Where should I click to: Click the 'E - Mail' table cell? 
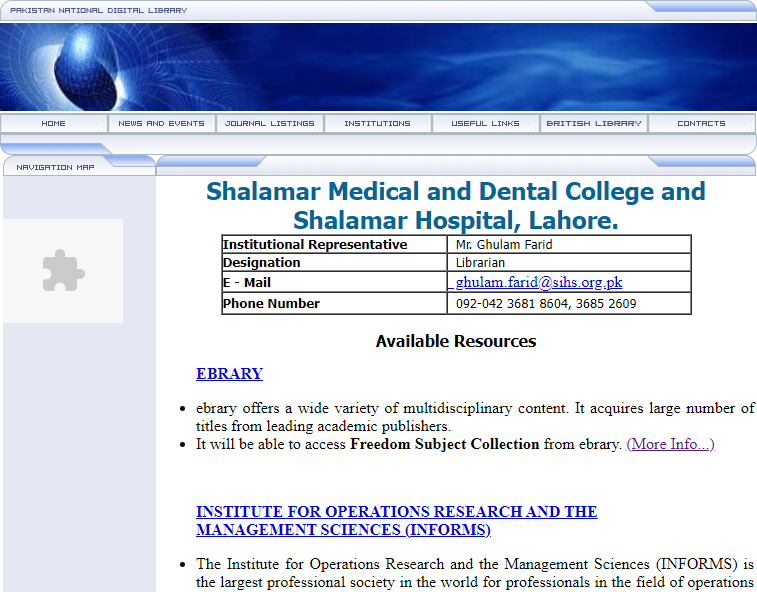coord(335,282)
